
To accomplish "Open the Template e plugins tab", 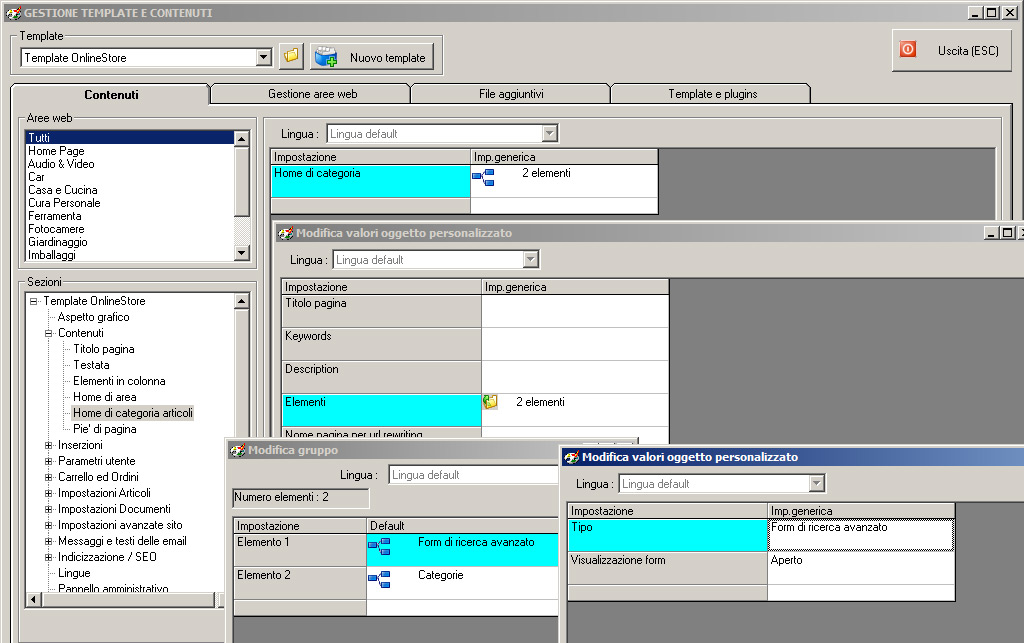I will 712,94.
